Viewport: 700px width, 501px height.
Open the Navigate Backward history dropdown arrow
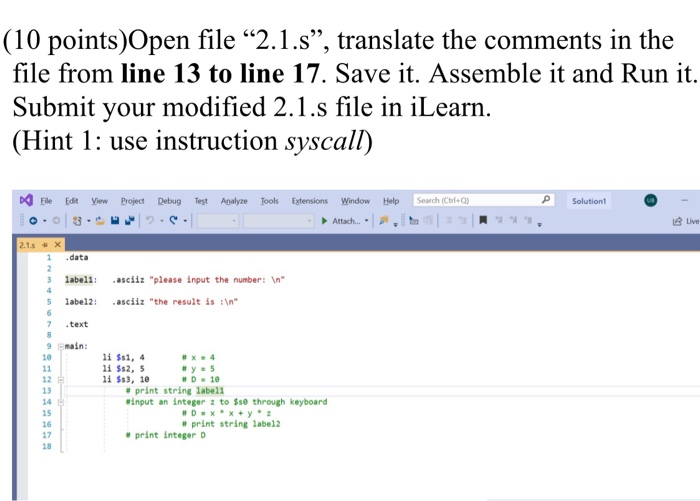coord(45,221)
